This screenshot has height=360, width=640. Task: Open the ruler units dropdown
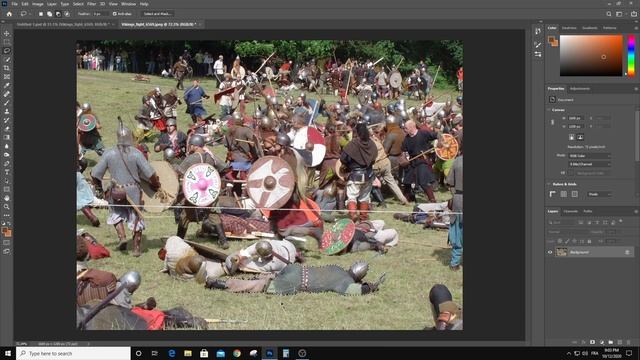(600, 194)
